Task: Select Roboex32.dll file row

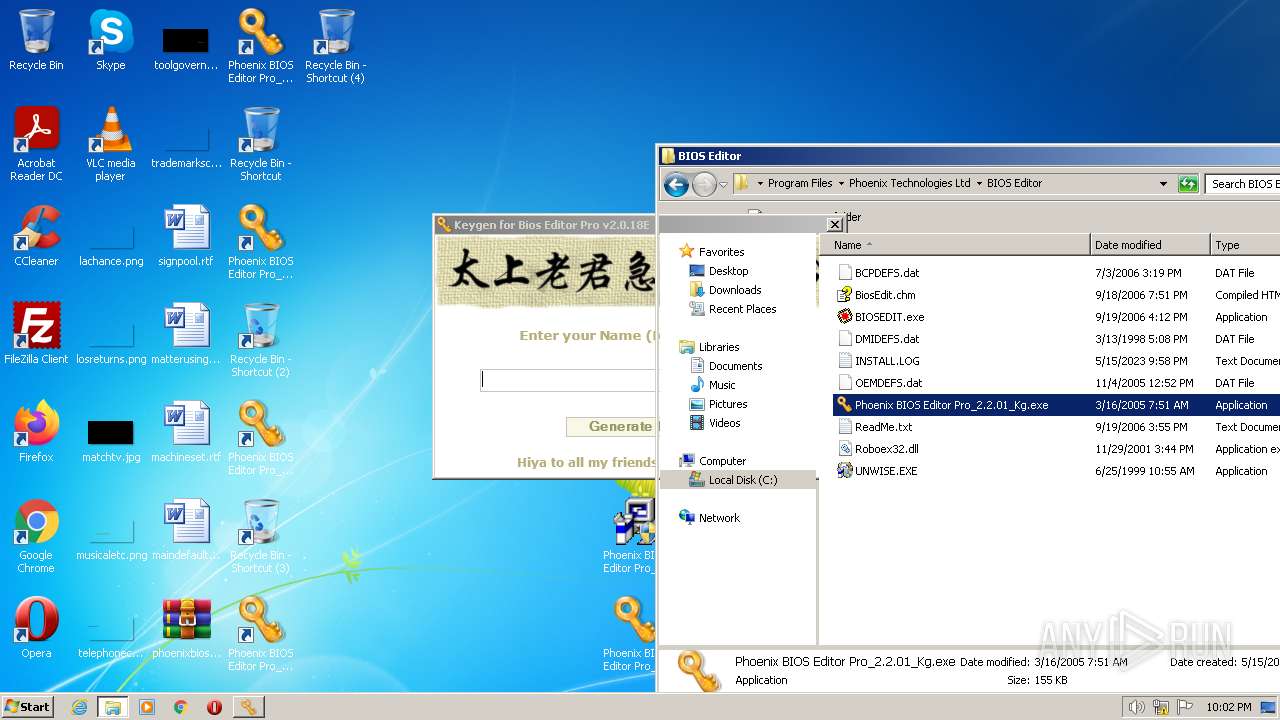Action: [x=886, y=449]
